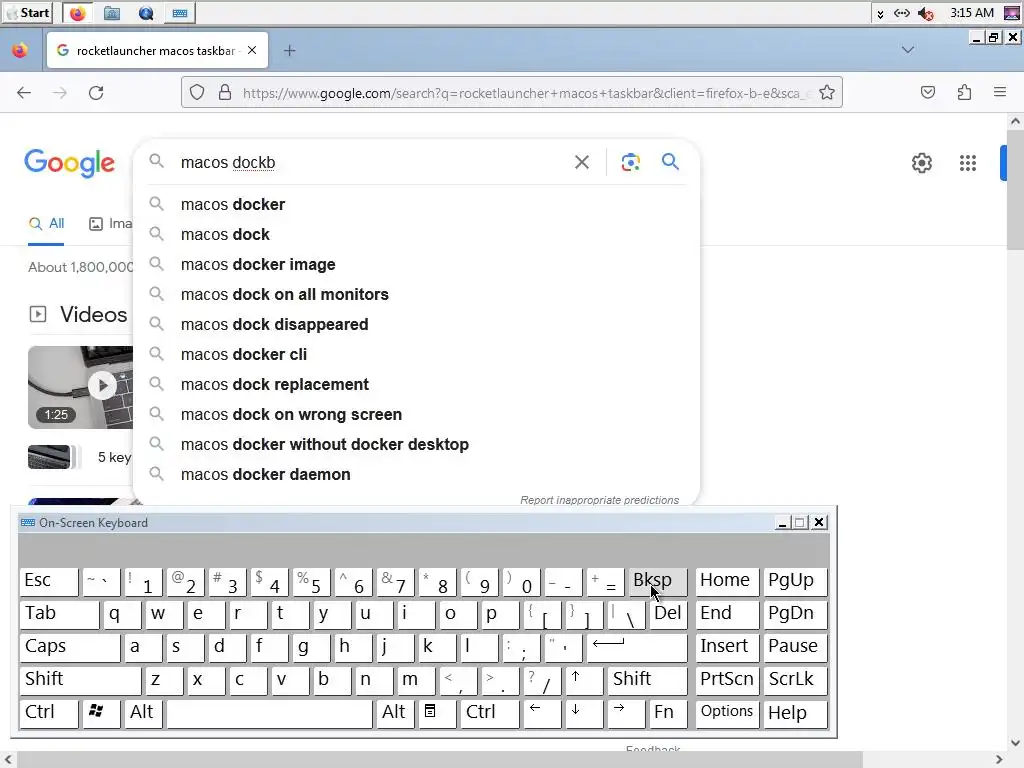Reload the current page
The image size is (1024, 768).
[x=96, y=93]
